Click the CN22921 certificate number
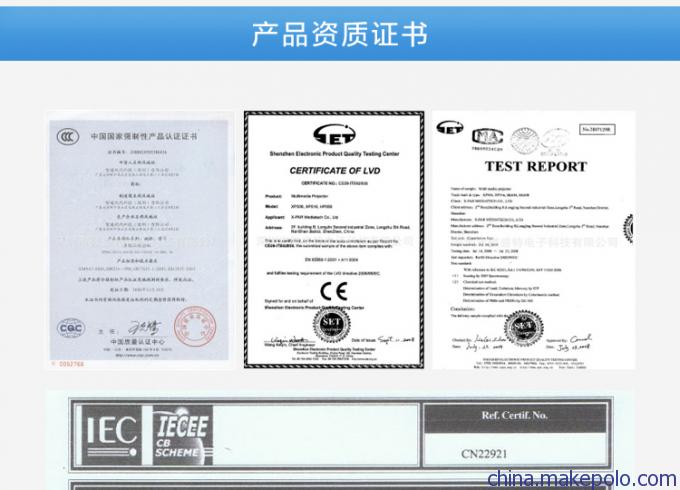Image resolution: width=680 pixels, height=490 pixels. pos(484,454)
